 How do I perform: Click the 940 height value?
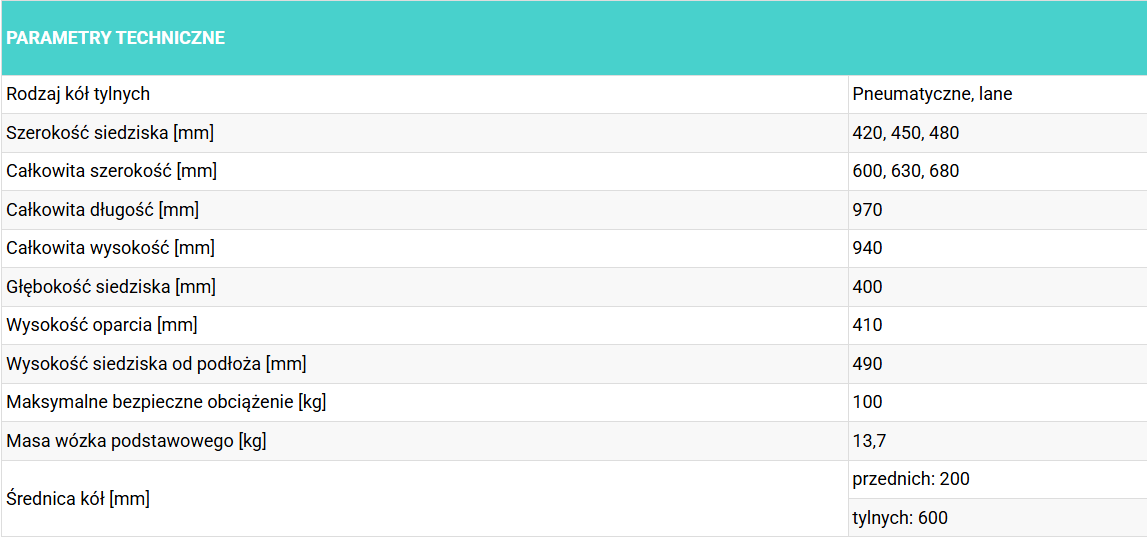tap(868, 248)
